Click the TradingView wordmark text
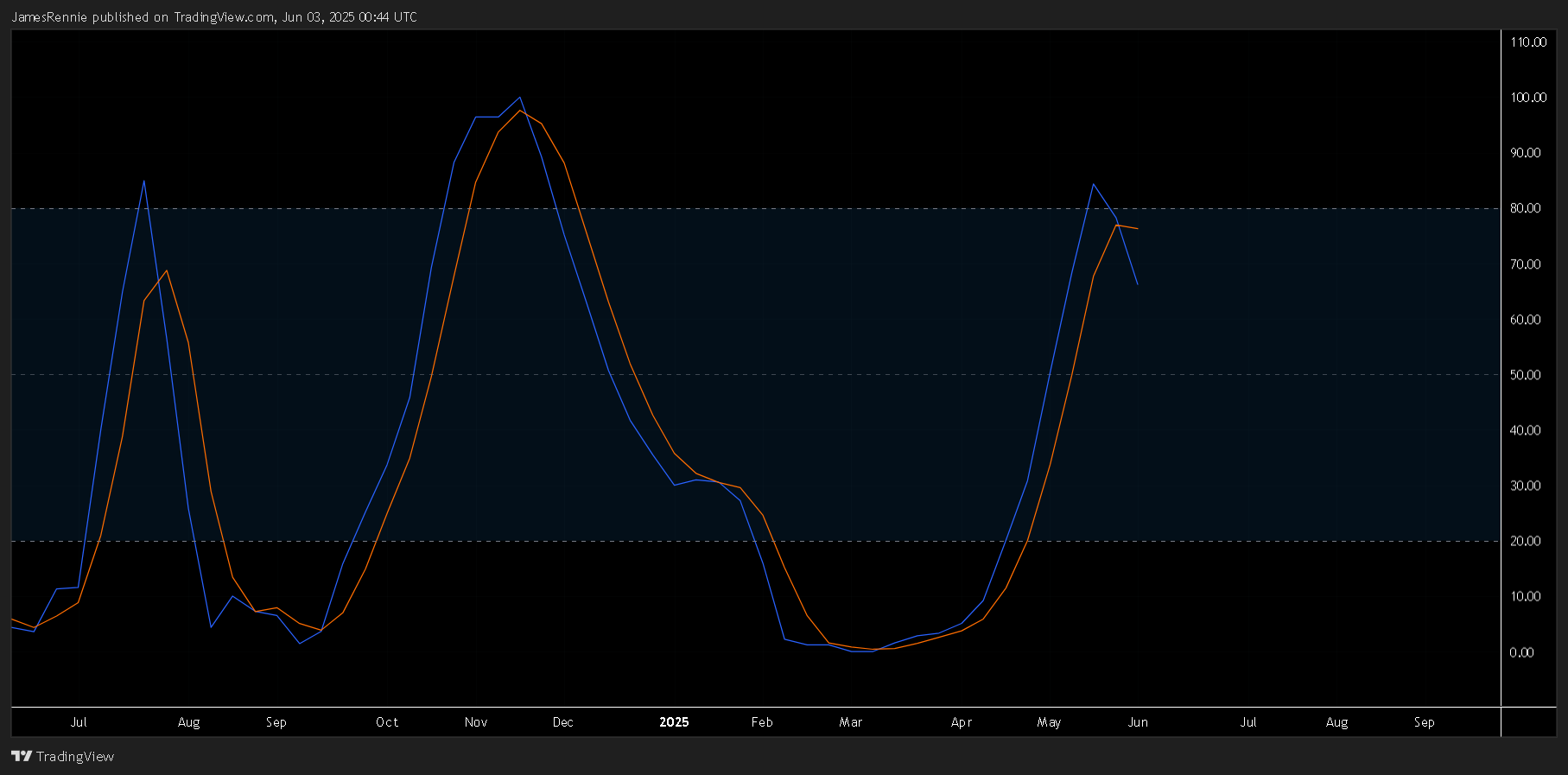 coord(75,756)
